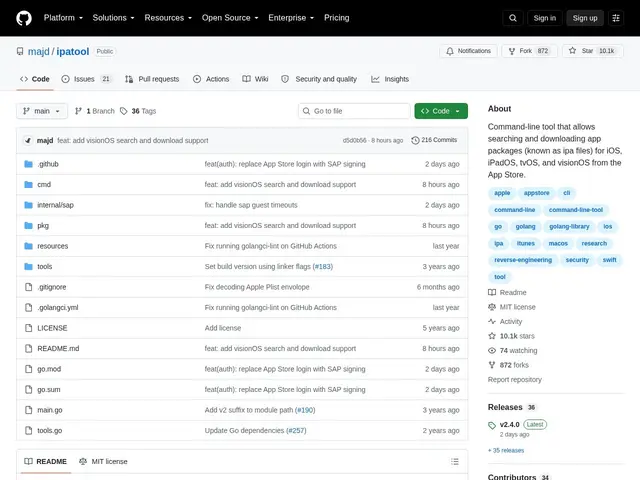Click the star icon beside 10.1k stars
The width and height of the screenshot is (640, 480).
tap(492, 336)
